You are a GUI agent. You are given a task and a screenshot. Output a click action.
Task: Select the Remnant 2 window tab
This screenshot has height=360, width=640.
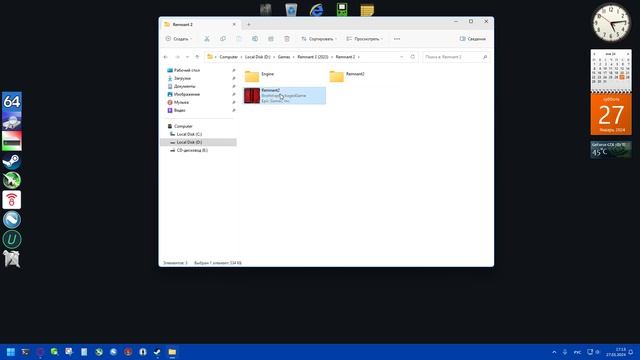tap(199, 24)
